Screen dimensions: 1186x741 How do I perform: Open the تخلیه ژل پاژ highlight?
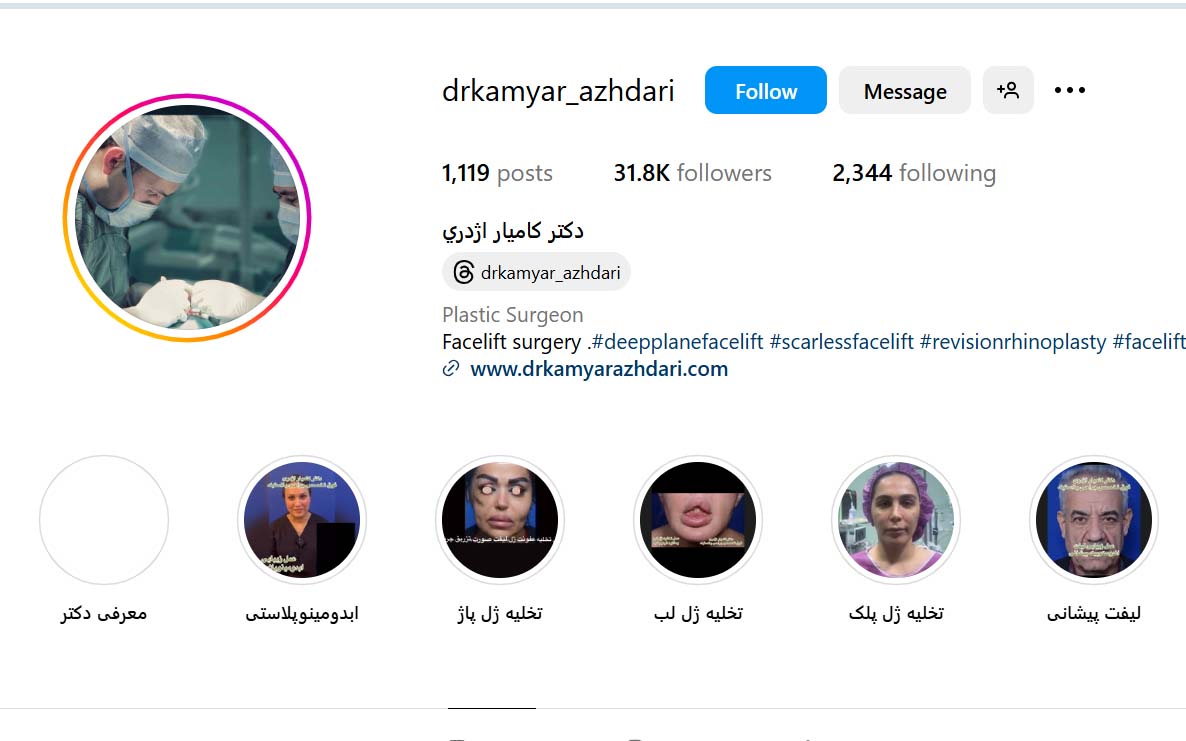pos(500,519)
